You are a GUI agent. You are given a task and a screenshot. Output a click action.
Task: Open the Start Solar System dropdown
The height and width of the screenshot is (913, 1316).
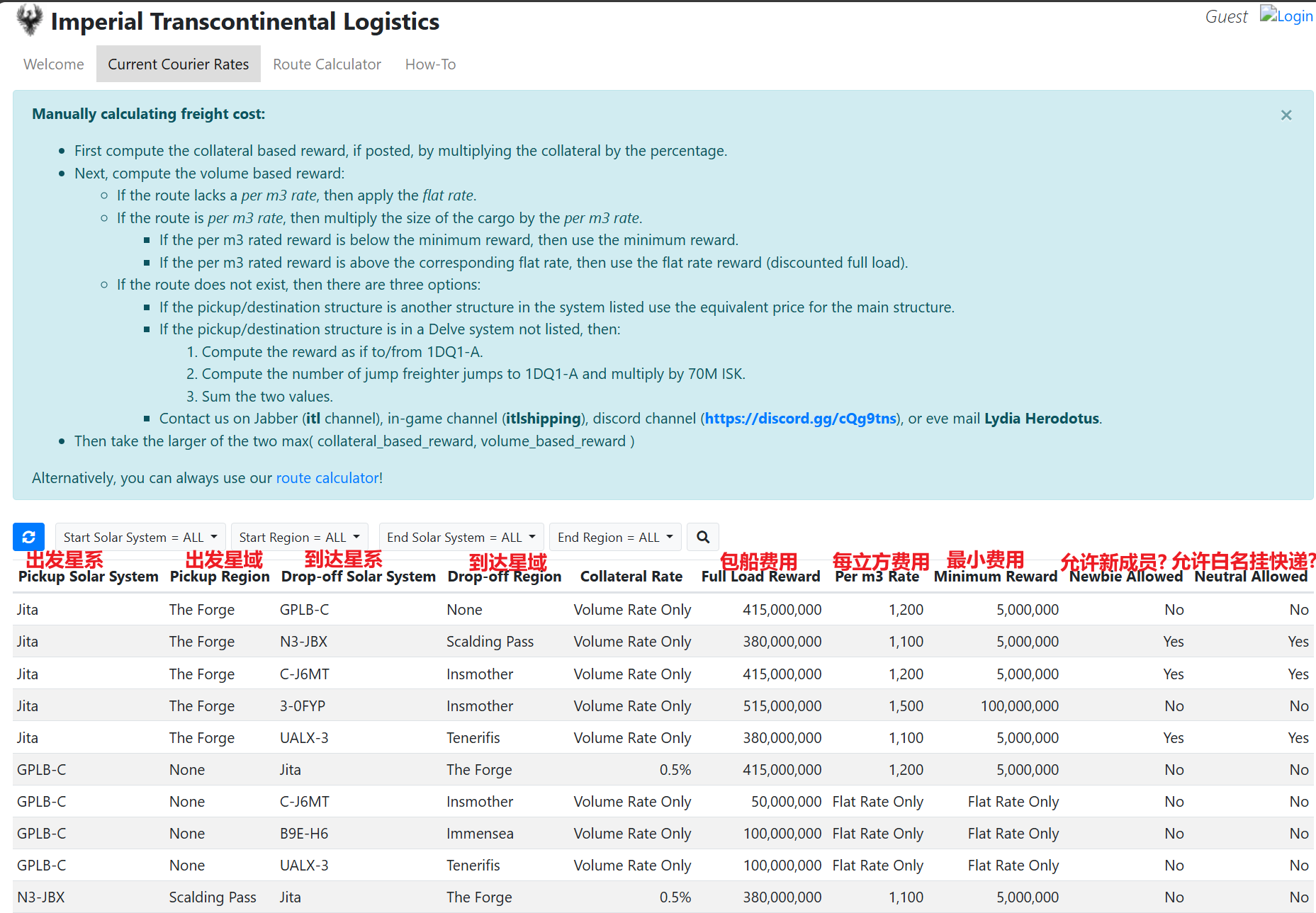pos(140,537)
